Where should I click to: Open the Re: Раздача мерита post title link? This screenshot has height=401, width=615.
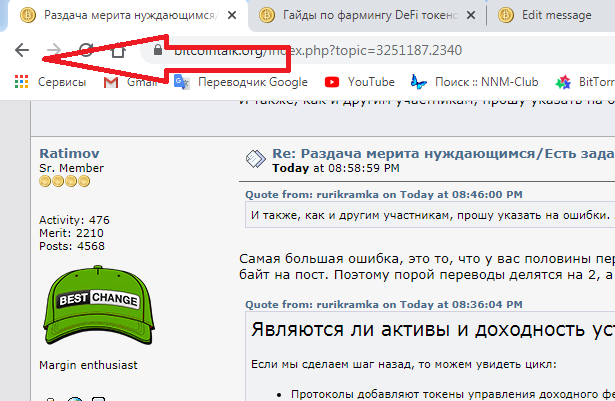tap(443, 153)
